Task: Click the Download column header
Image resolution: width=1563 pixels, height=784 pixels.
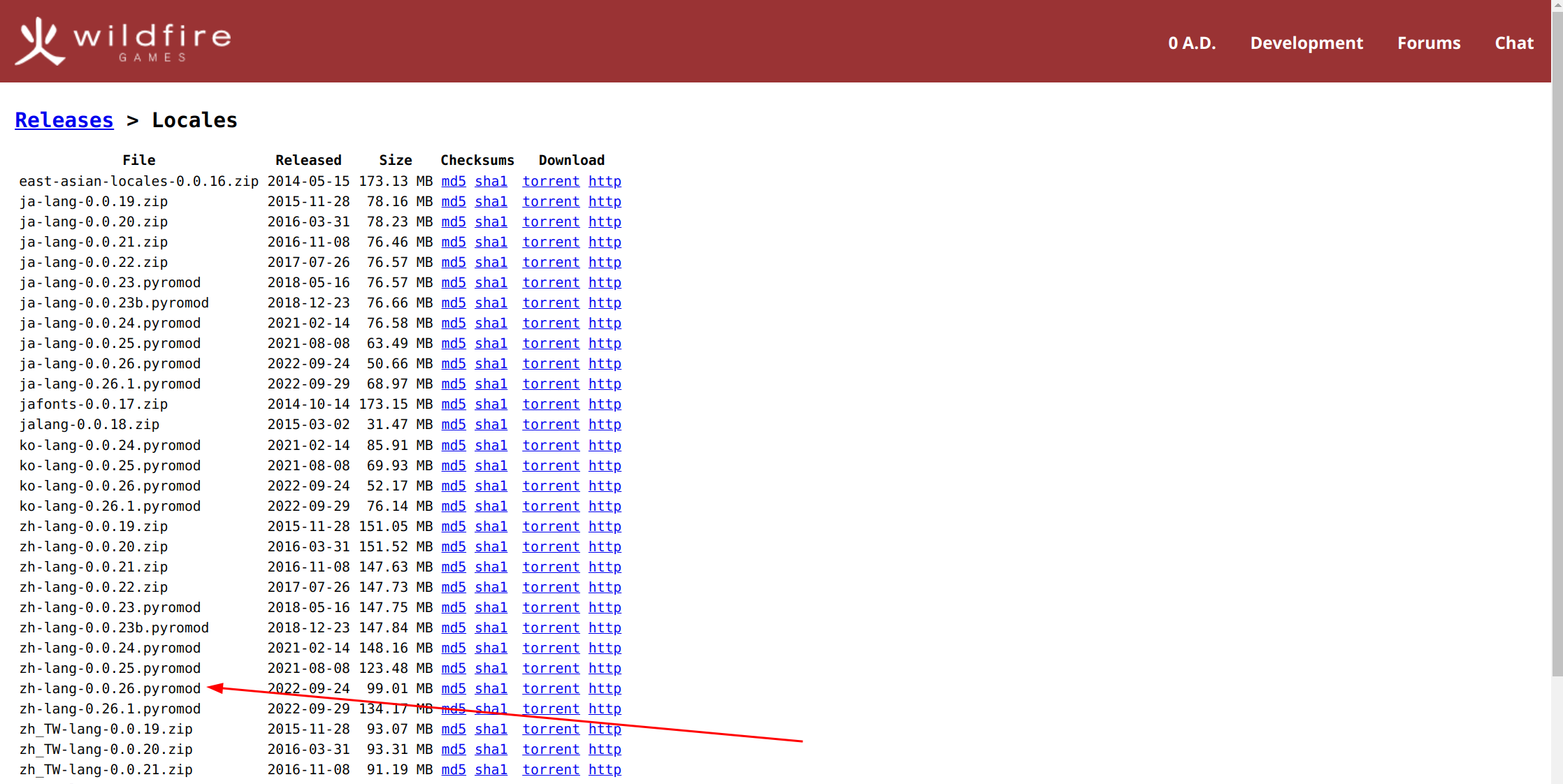Action: (571, 160)
